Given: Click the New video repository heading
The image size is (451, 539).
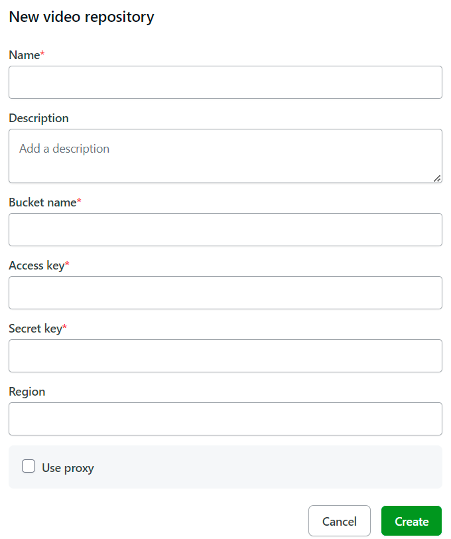Looking at the screenshot, I should click(81, 17).
